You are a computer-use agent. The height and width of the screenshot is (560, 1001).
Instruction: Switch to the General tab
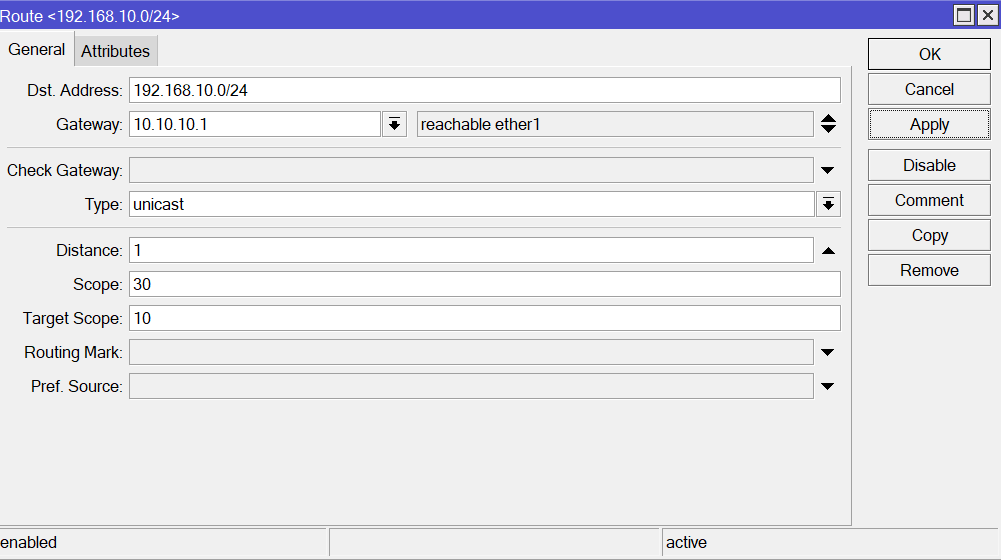tap(36, 50)
